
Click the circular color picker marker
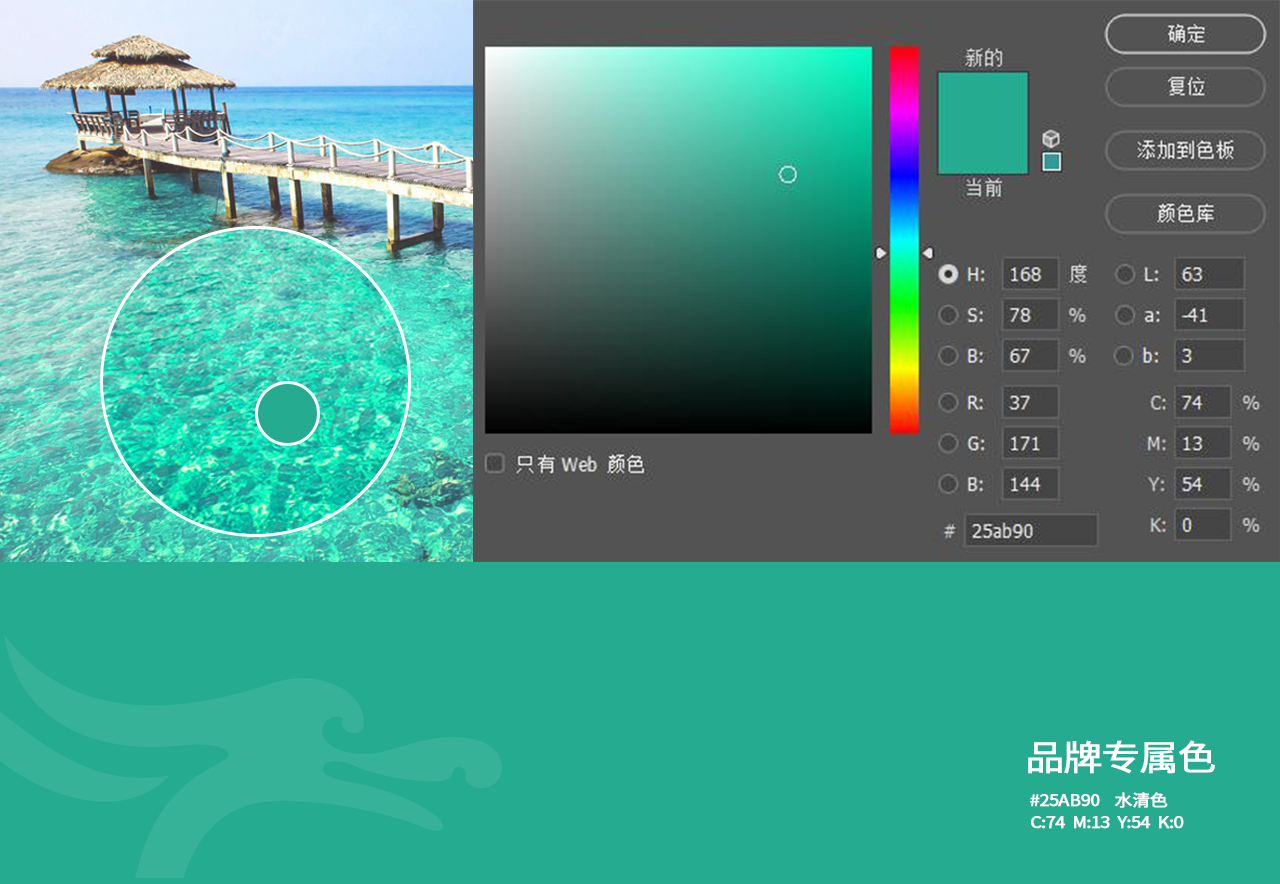788,175
